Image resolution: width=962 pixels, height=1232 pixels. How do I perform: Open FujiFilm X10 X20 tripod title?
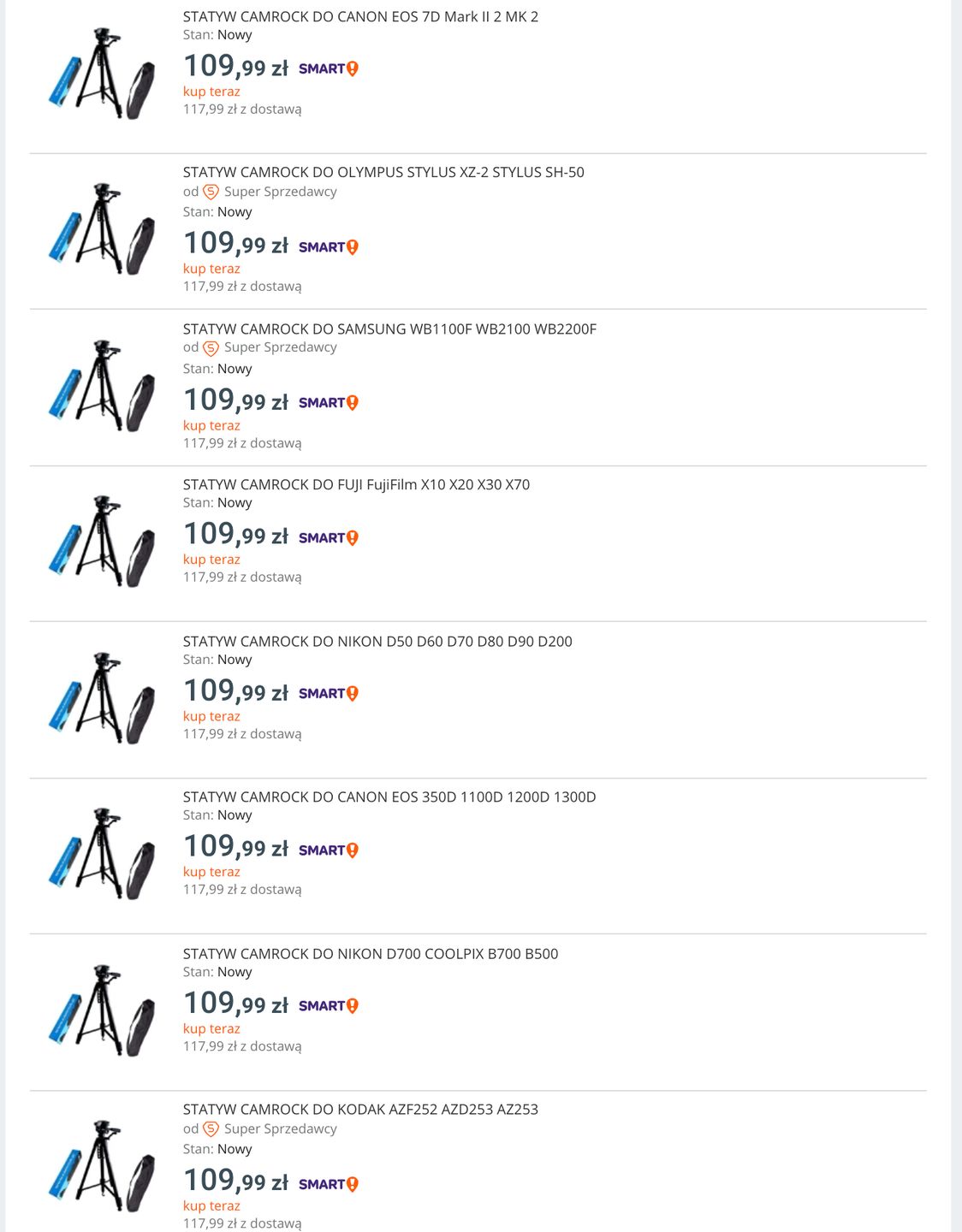pos(356,484)
